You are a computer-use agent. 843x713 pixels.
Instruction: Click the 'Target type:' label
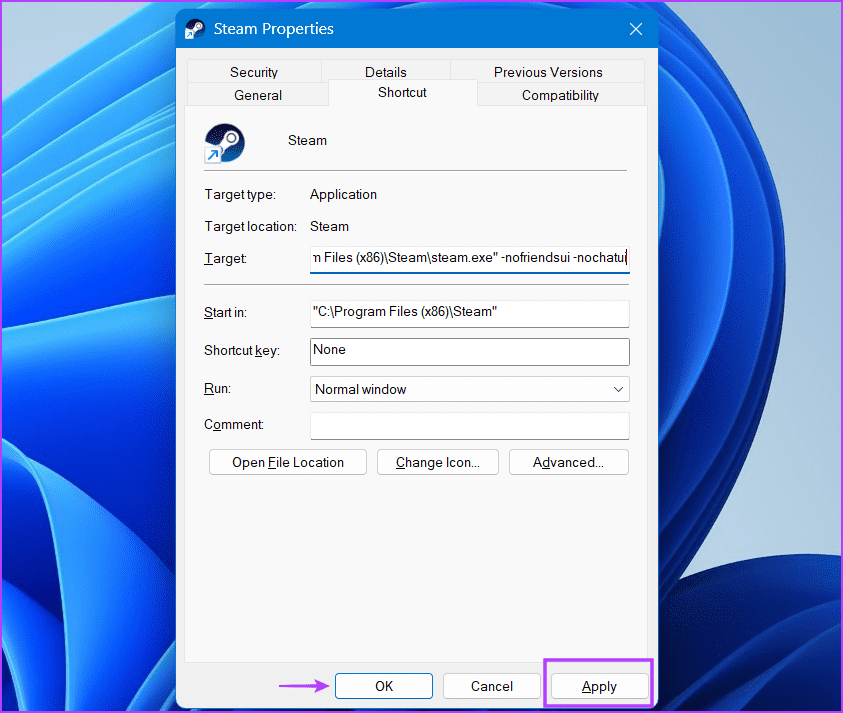click(240, 195)
